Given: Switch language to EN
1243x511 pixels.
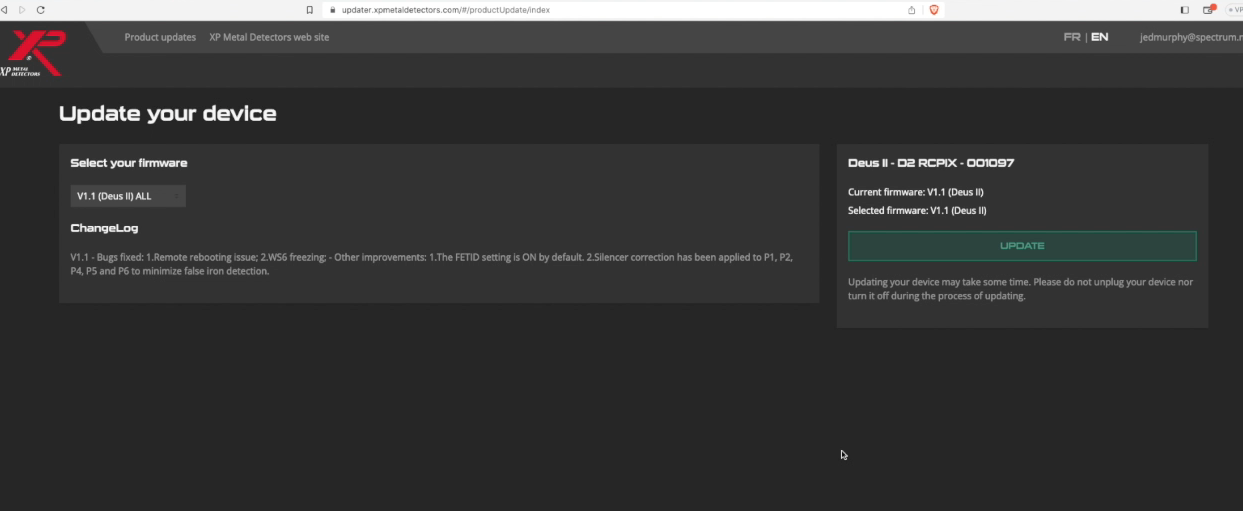Looking at the screenshot, I should [x=1099, y=37].
